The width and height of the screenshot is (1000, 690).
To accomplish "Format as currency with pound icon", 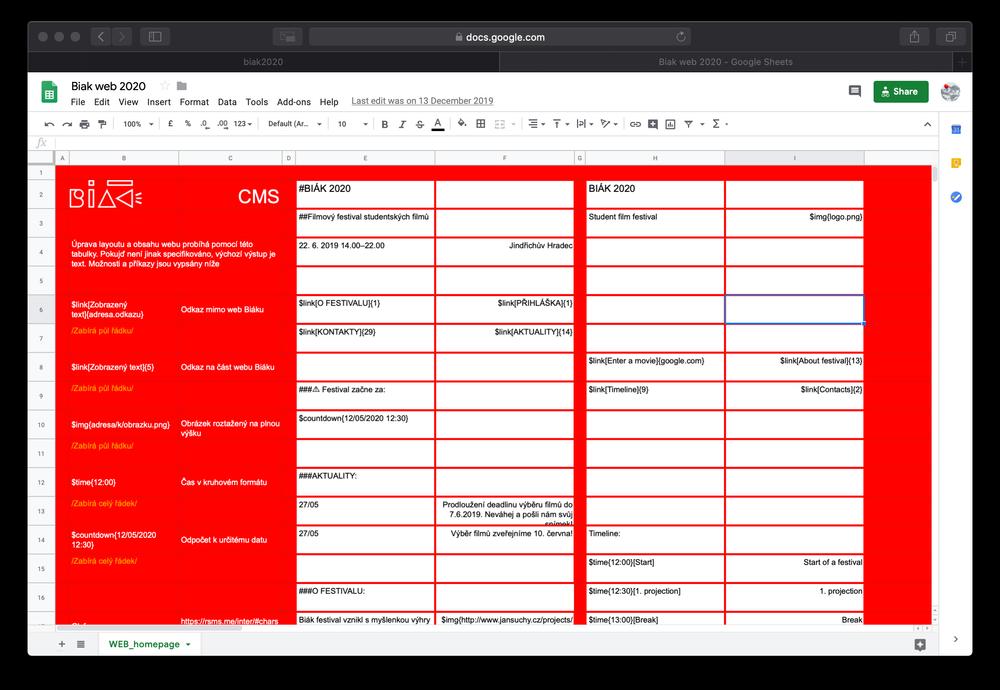I will point(170,124).
